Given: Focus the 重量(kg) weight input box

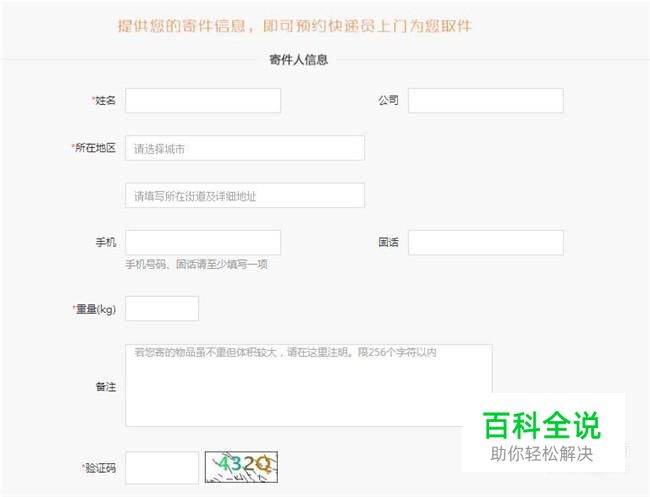Looking at the screenshot, I should pos(162,308).
